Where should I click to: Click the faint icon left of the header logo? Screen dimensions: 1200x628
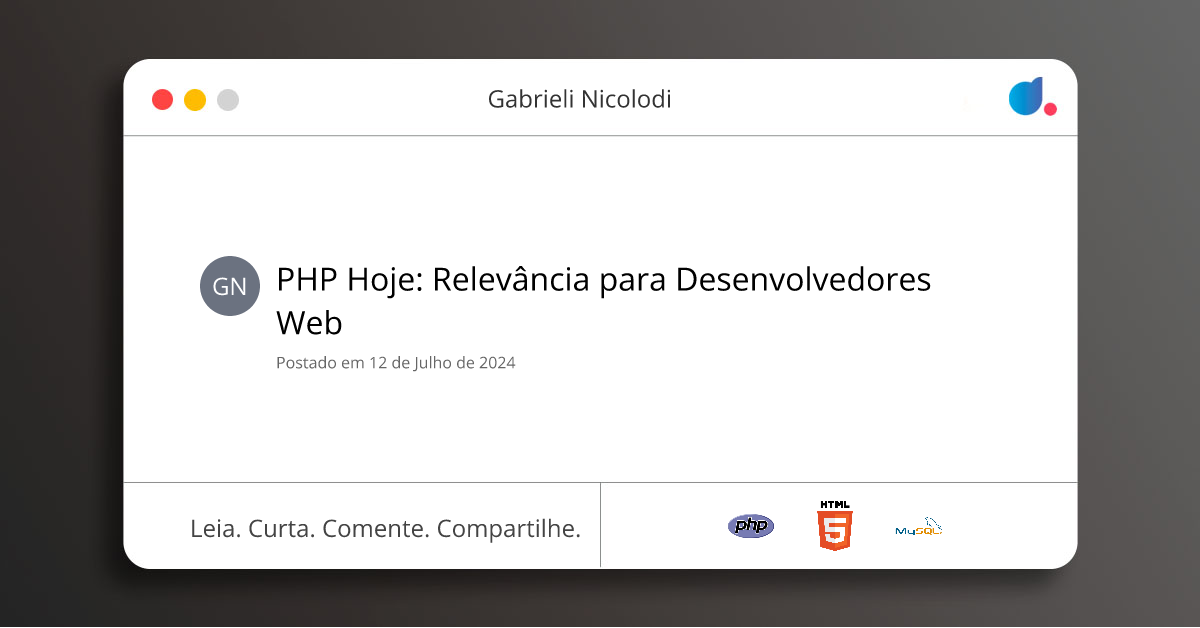966,103
